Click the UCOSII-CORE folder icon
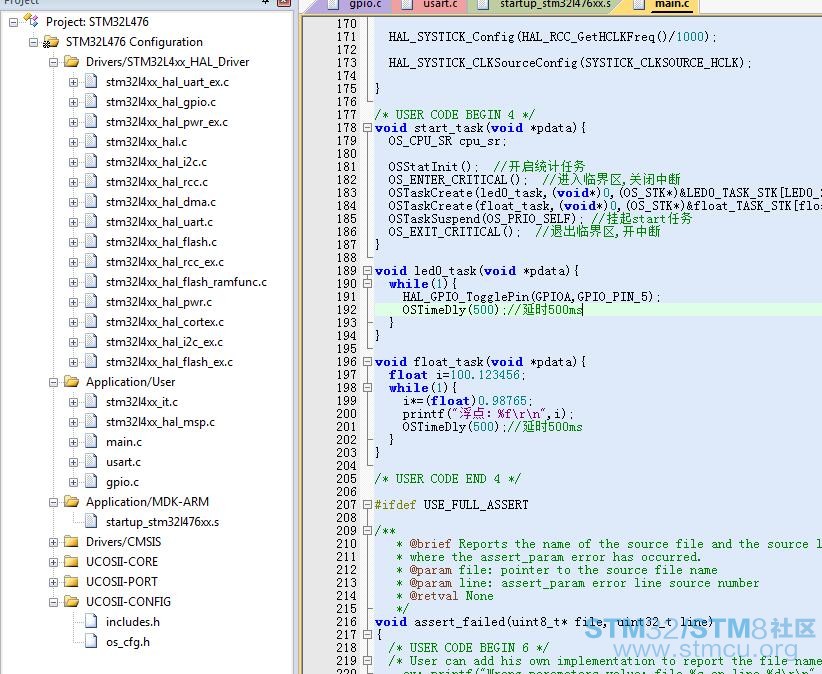Viewport: 822px width, 674px height. (71, 561)
